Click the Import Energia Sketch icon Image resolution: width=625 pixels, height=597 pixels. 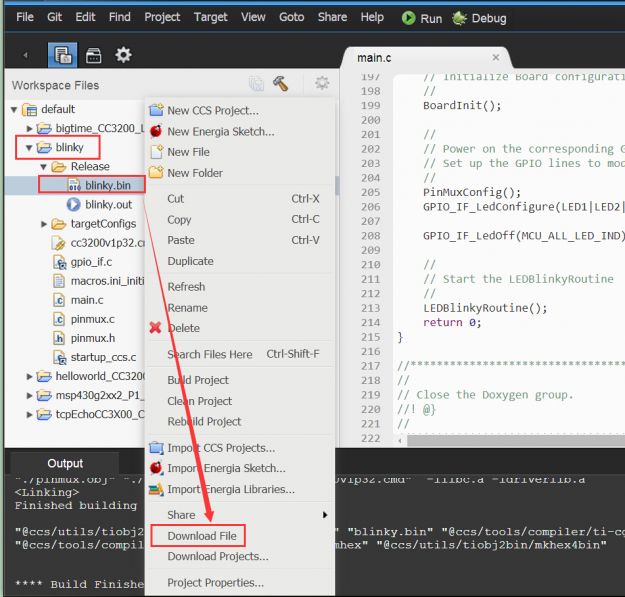point(156,468)
